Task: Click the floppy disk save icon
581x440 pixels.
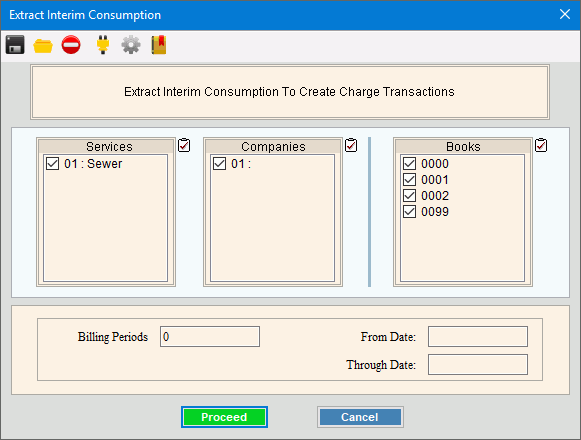Action: click(x=15, y=45)
